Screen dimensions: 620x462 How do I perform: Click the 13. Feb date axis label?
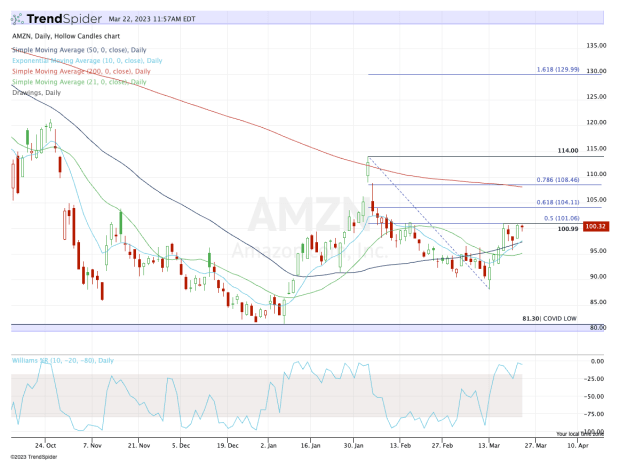click(400, 445)
